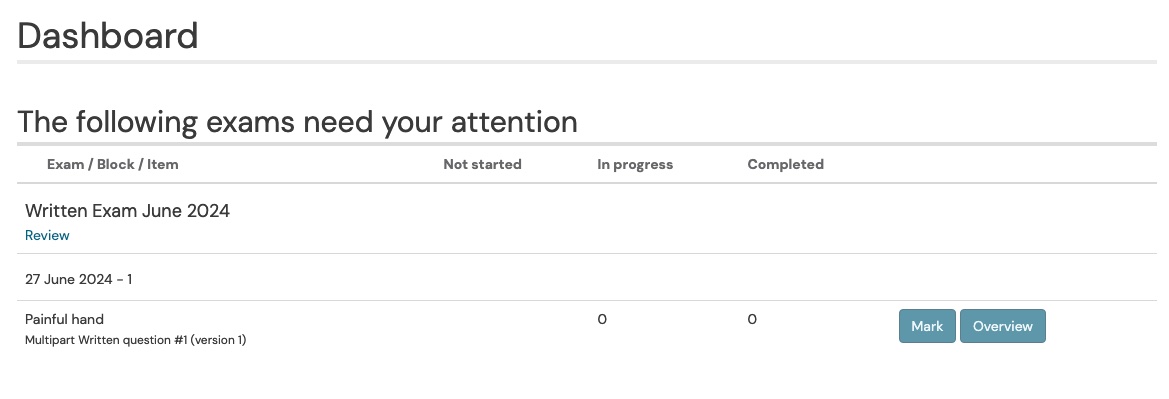Select the In progress count for Painful hand
The image size is (1169, 399).
point(602,319)
